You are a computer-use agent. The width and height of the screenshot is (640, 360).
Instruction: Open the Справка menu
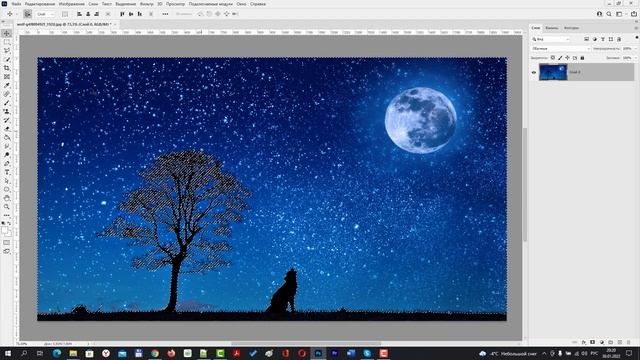[x=258, y=4]
